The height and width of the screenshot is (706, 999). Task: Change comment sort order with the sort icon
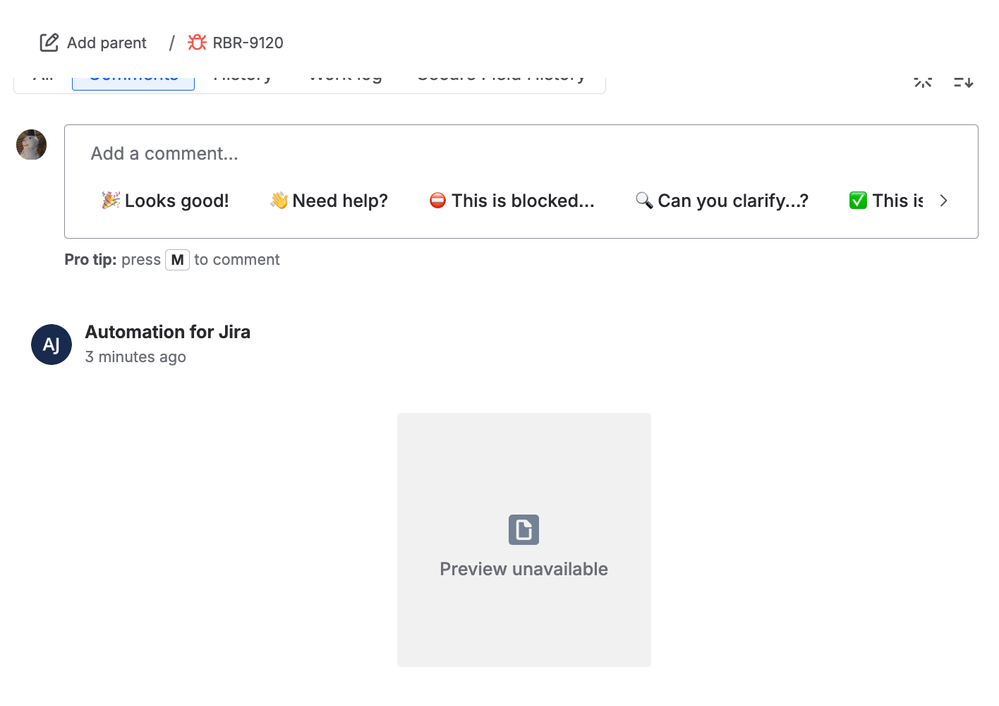[x=961, y=82]
